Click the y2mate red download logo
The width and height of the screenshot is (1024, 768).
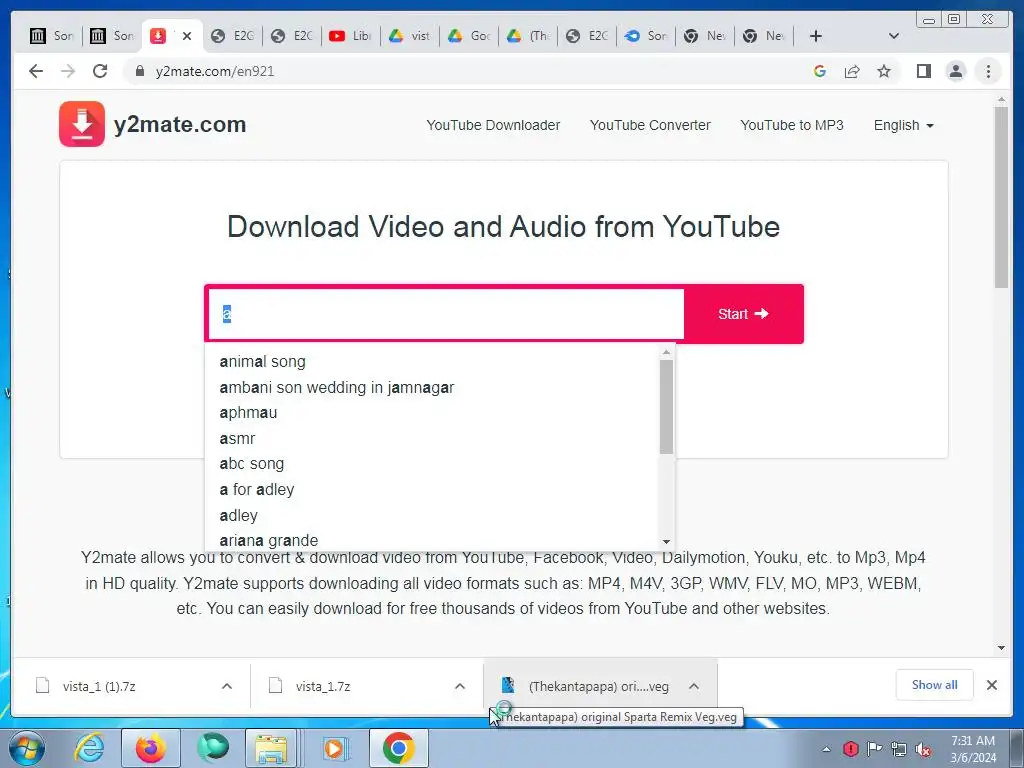(x=82, y=124)
